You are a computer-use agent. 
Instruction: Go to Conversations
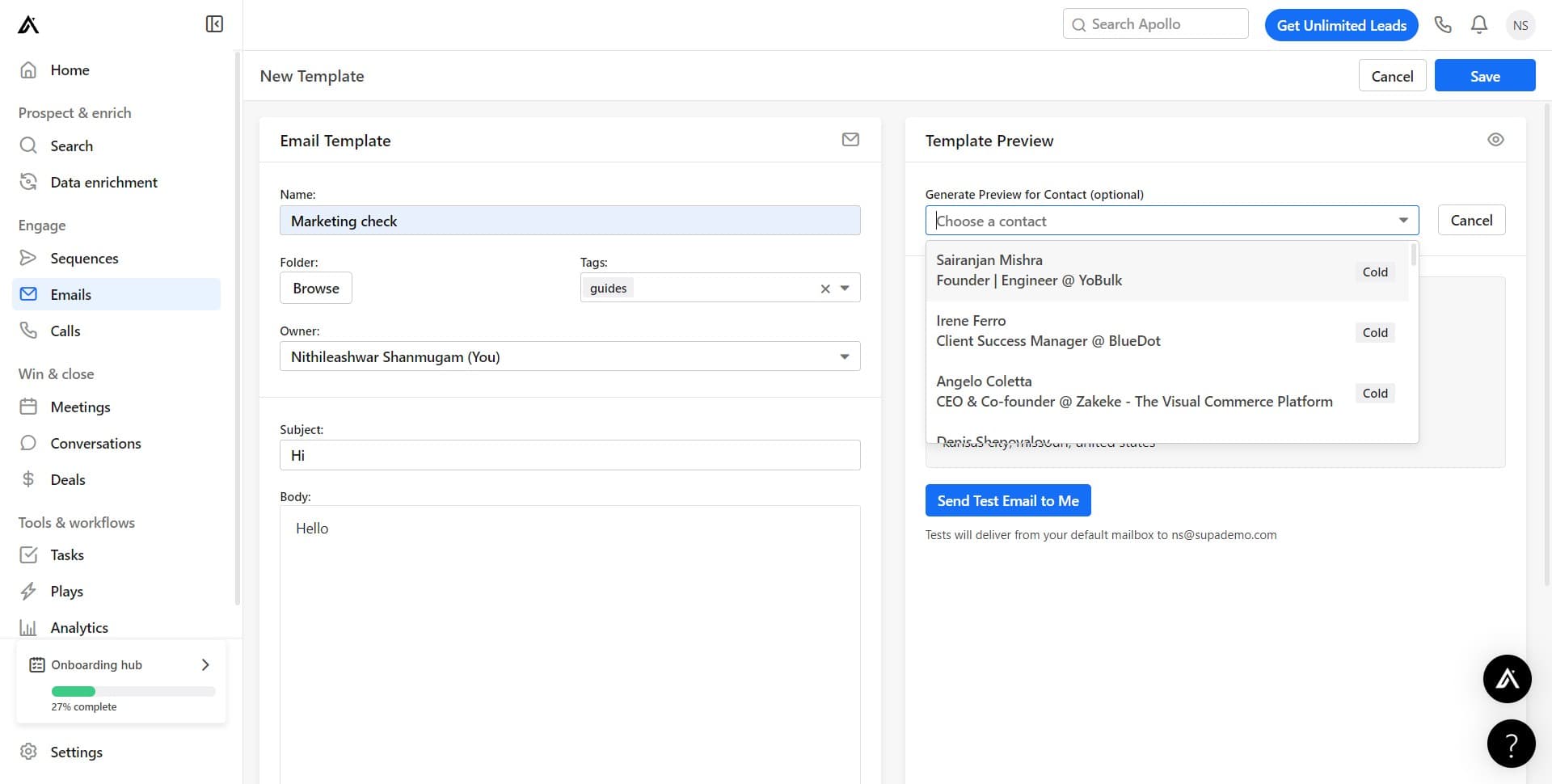click(95, 443)
